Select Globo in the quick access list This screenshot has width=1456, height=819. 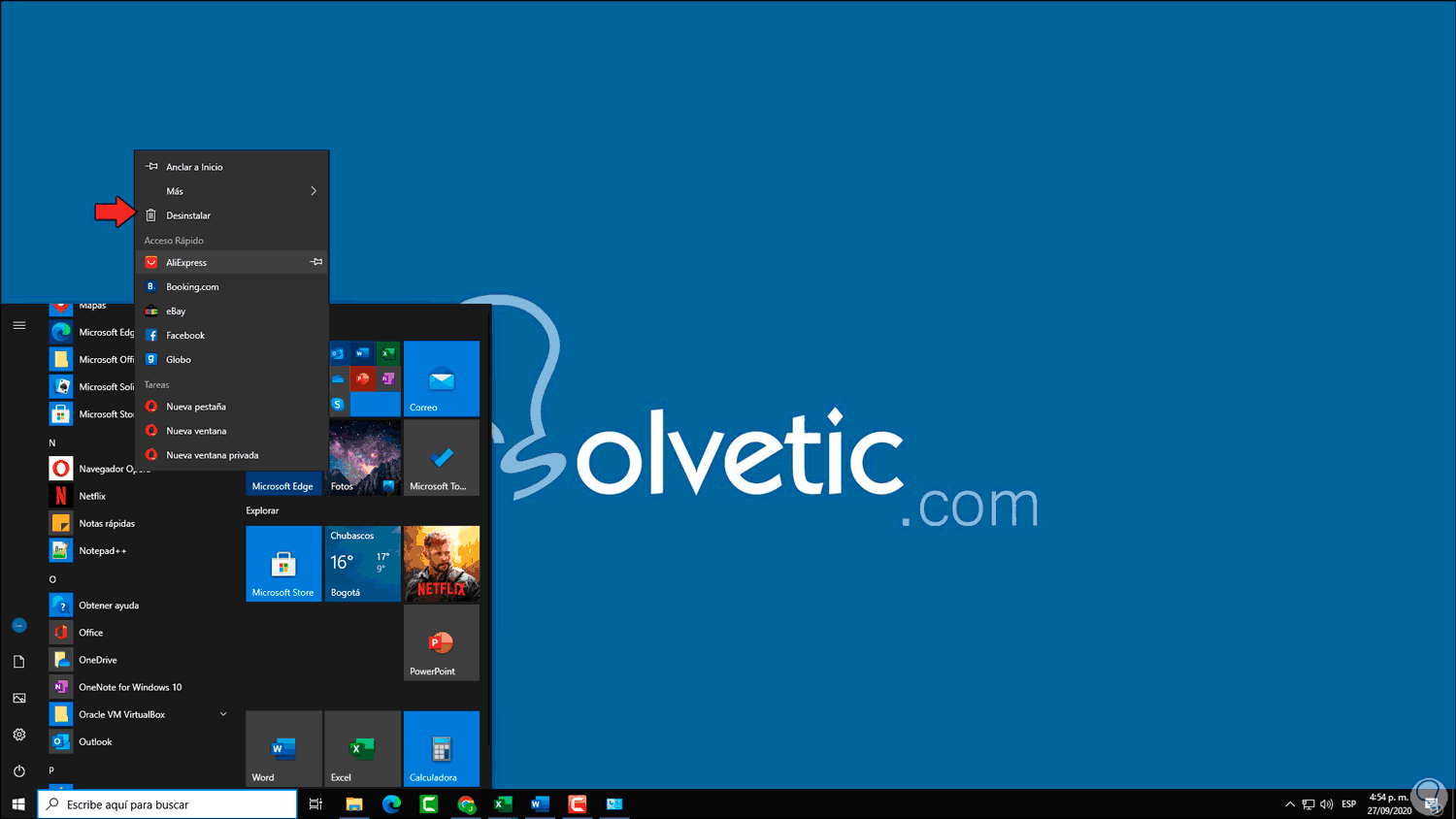click(232, 359)
